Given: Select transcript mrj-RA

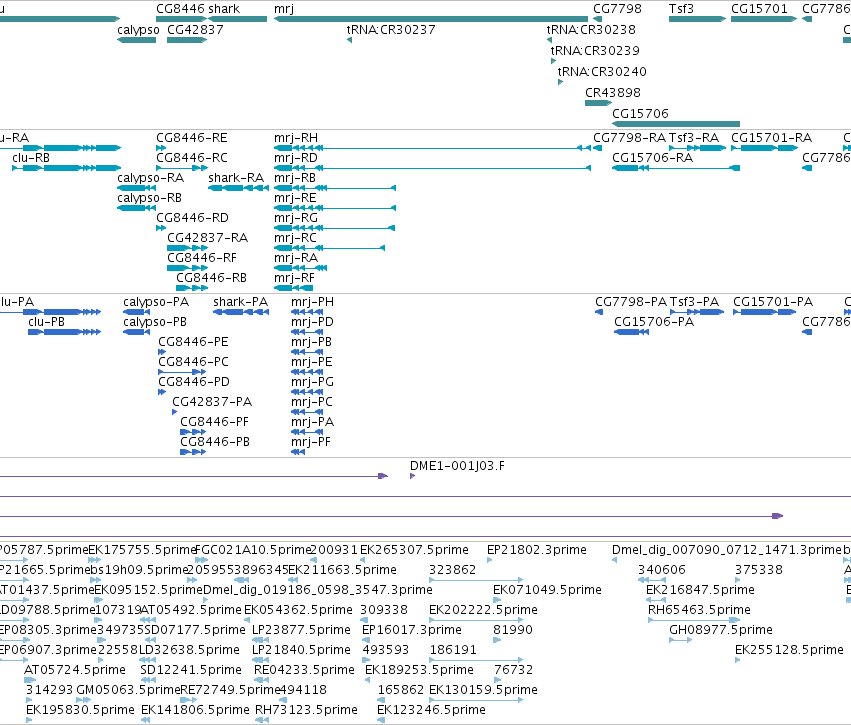Looking at the screenshot, I should (300, 268).
